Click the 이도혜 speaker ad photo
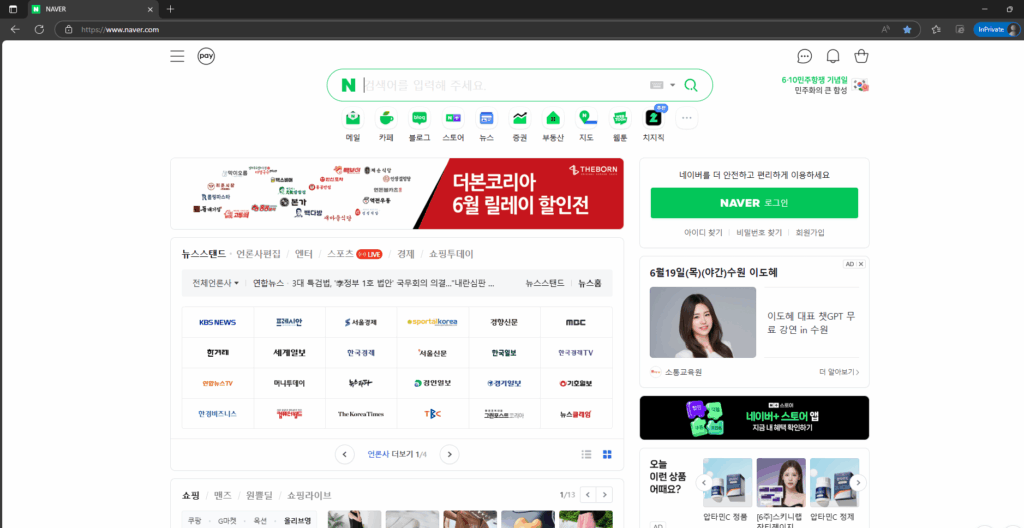 [703, 322]
